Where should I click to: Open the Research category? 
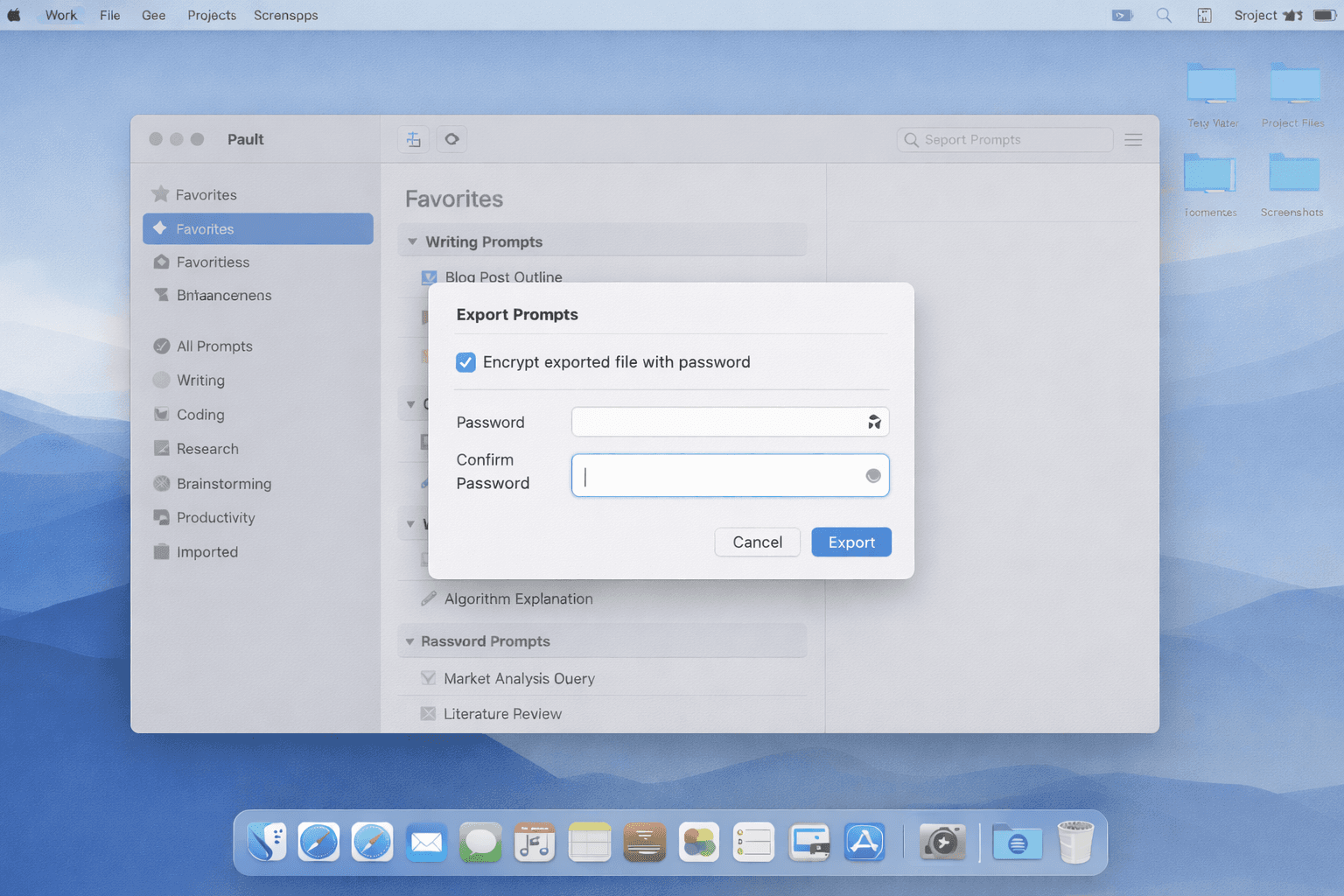257,448
